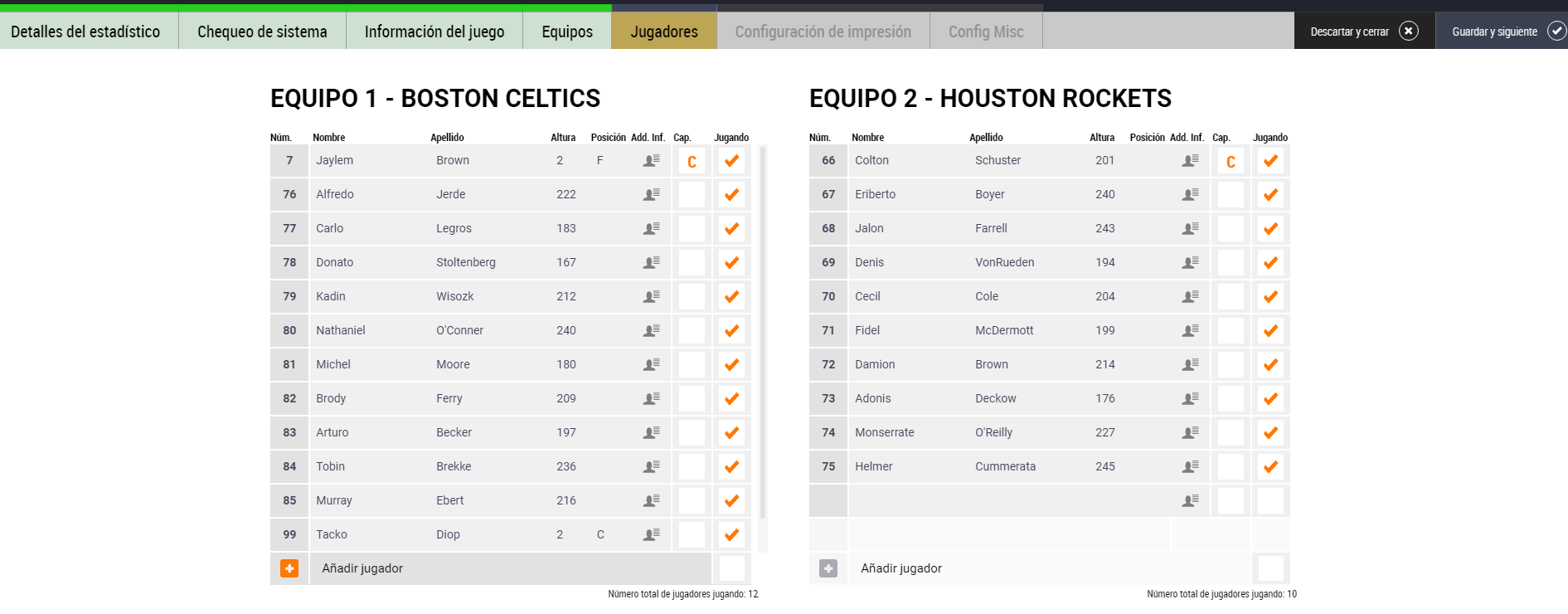Image resolution: width=1568 pixels, height=614 pixels.
Task: Uncheck Jugando for Alfredo Jerde
Action: pyautogui.click(x=731, y=194)
